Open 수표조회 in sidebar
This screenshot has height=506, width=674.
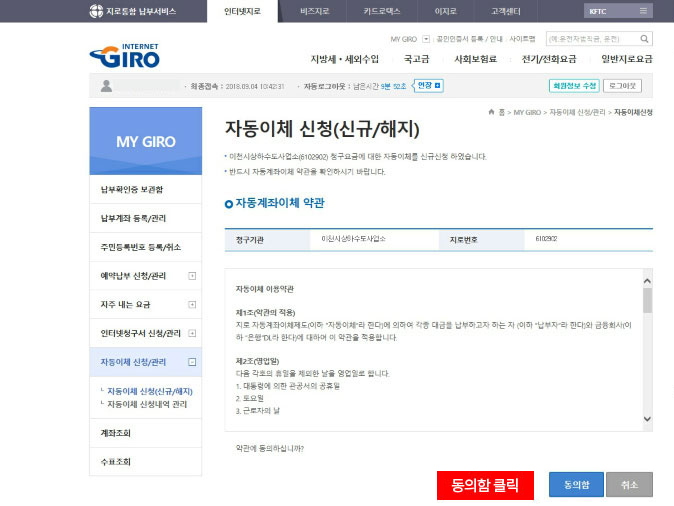click(x=145, y=462)
